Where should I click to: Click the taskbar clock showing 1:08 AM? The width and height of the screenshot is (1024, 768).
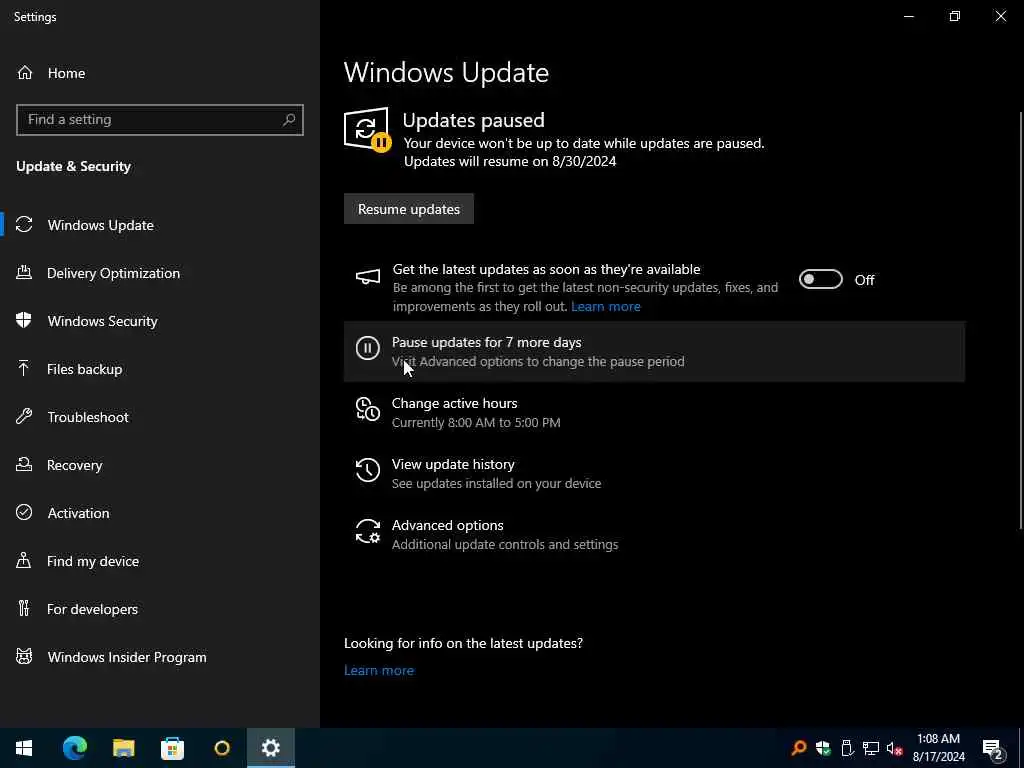pos(938,748)
